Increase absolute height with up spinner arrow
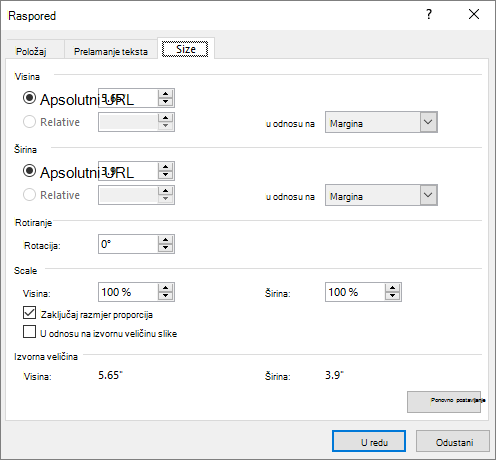This screenshot has width=496, height=460. (x=166, y=94)
